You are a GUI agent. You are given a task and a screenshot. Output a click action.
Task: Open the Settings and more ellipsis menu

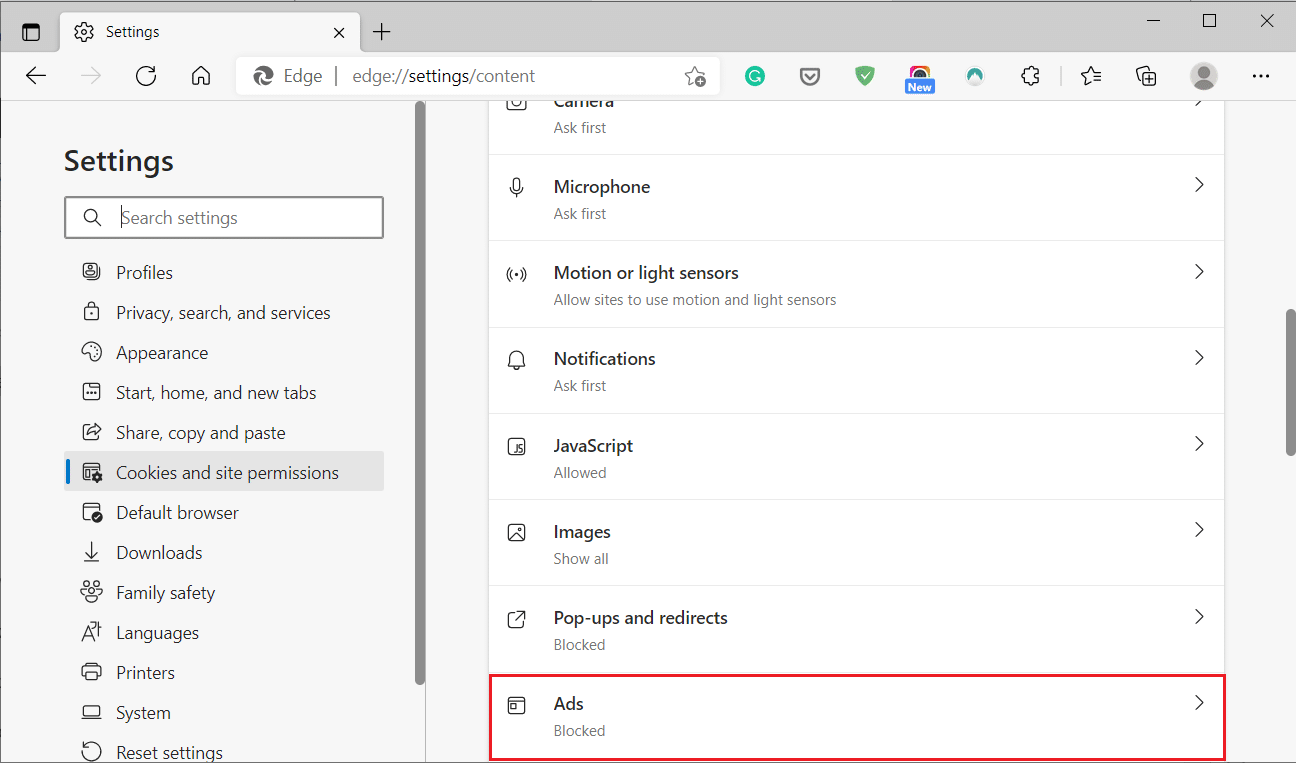click(x=1261, y=76)
